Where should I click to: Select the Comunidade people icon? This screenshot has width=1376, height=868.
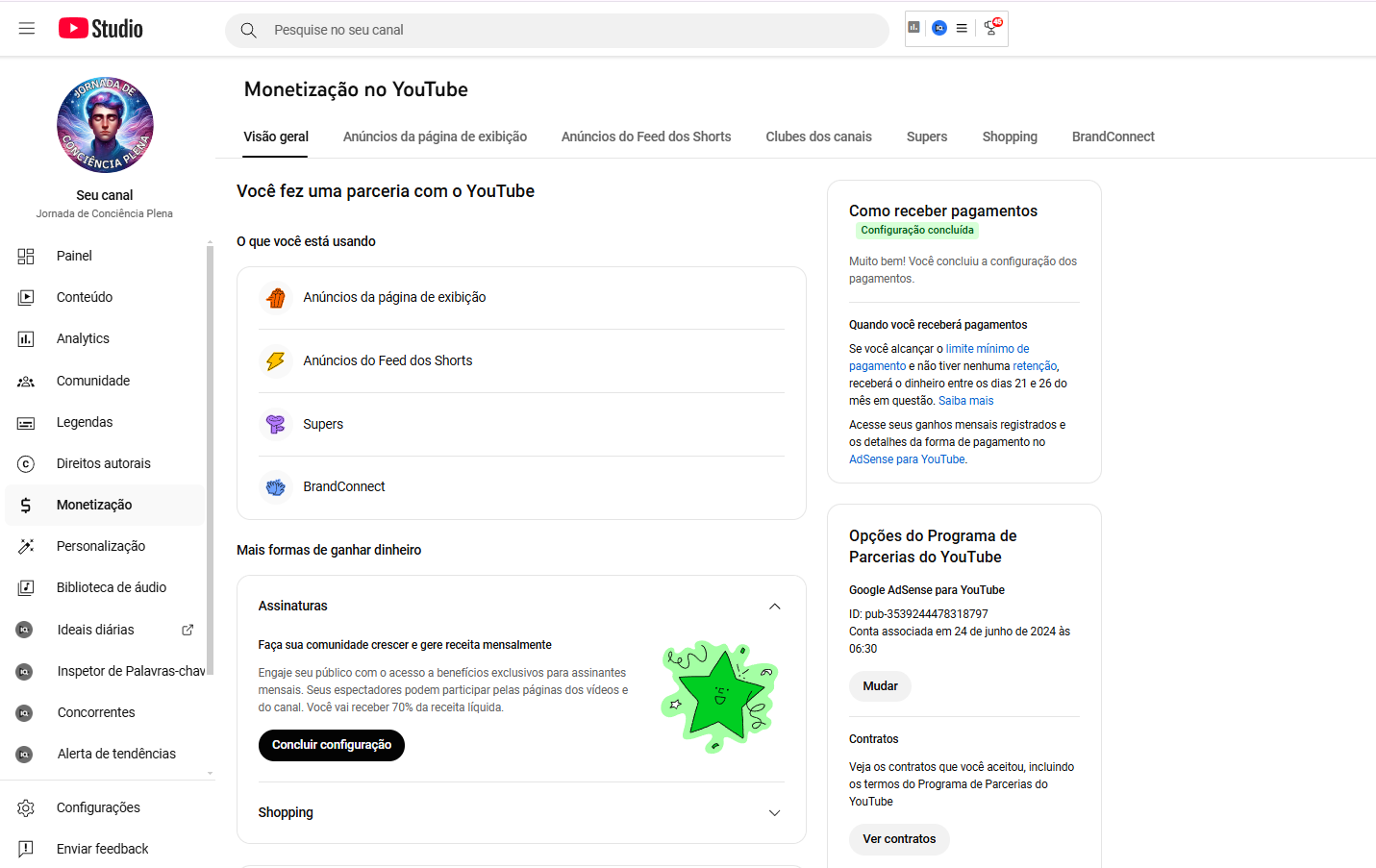pos(26,381)
